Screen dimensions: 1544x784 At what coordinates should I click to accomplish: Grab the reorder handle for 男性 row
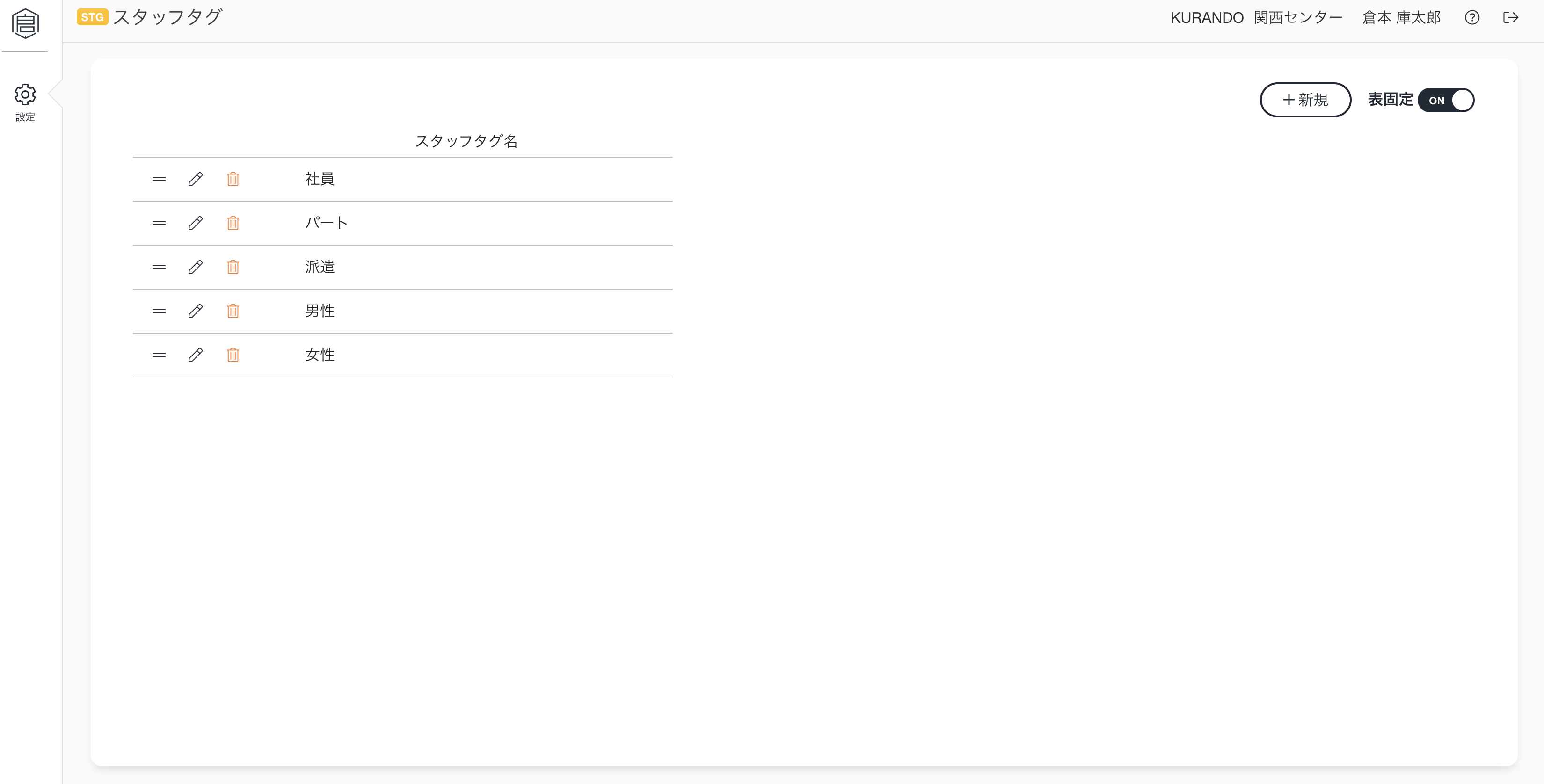click(159, 311)
